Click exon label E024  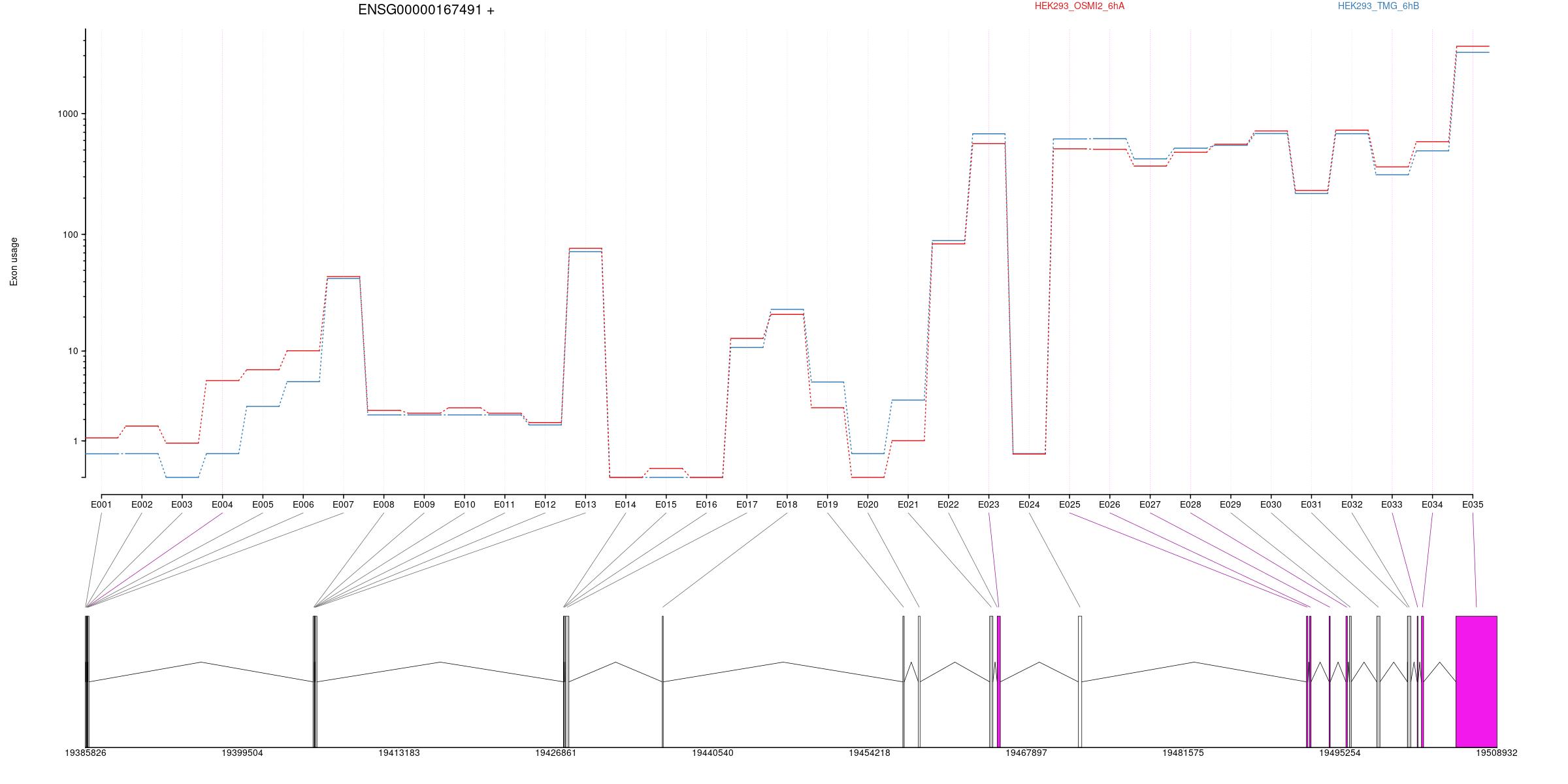coord(1029,504)
